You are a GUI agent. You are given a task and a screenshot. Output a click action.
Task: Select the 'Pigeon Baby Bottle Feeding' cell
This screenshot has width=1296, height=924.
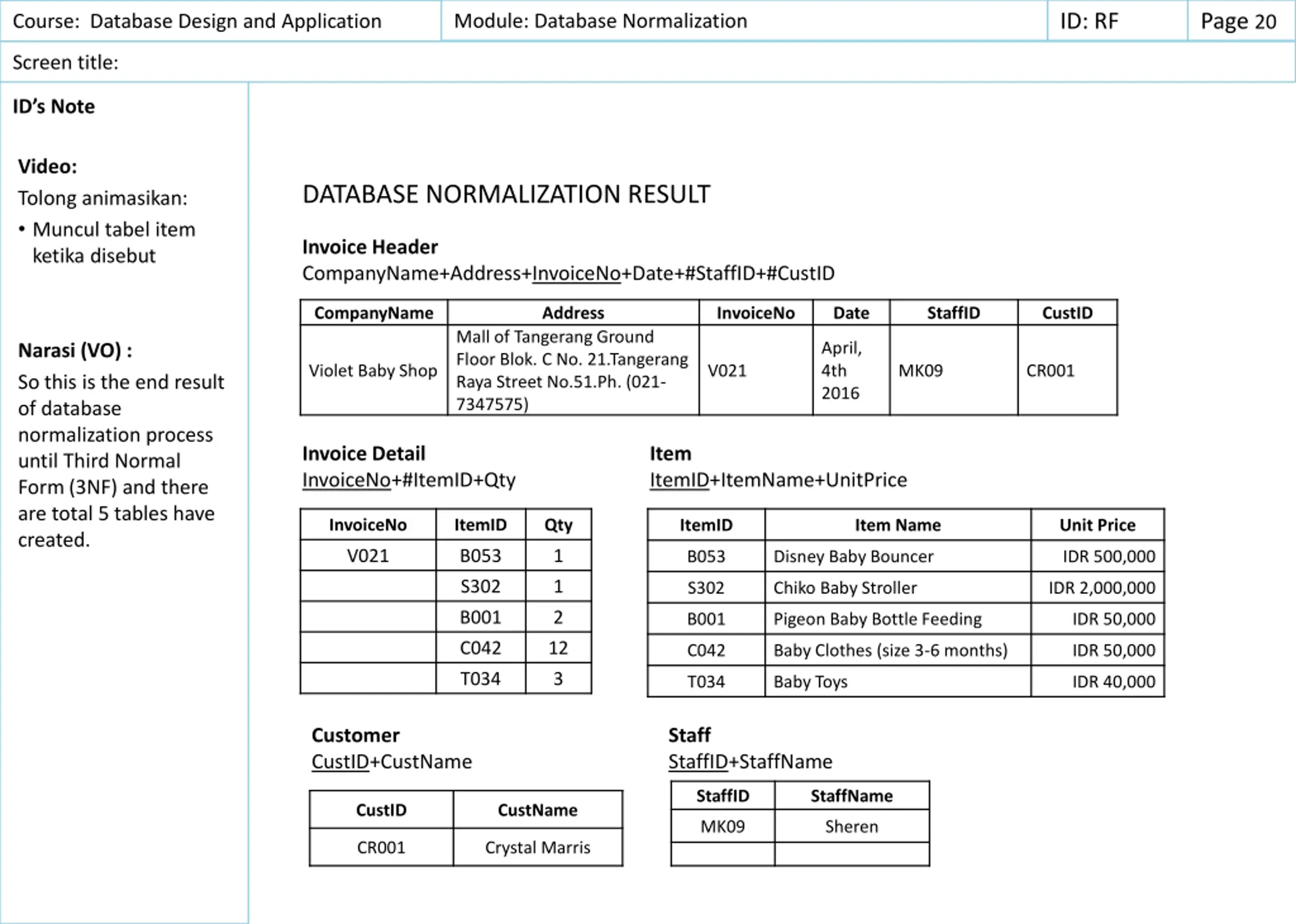(x=898, y=619)
